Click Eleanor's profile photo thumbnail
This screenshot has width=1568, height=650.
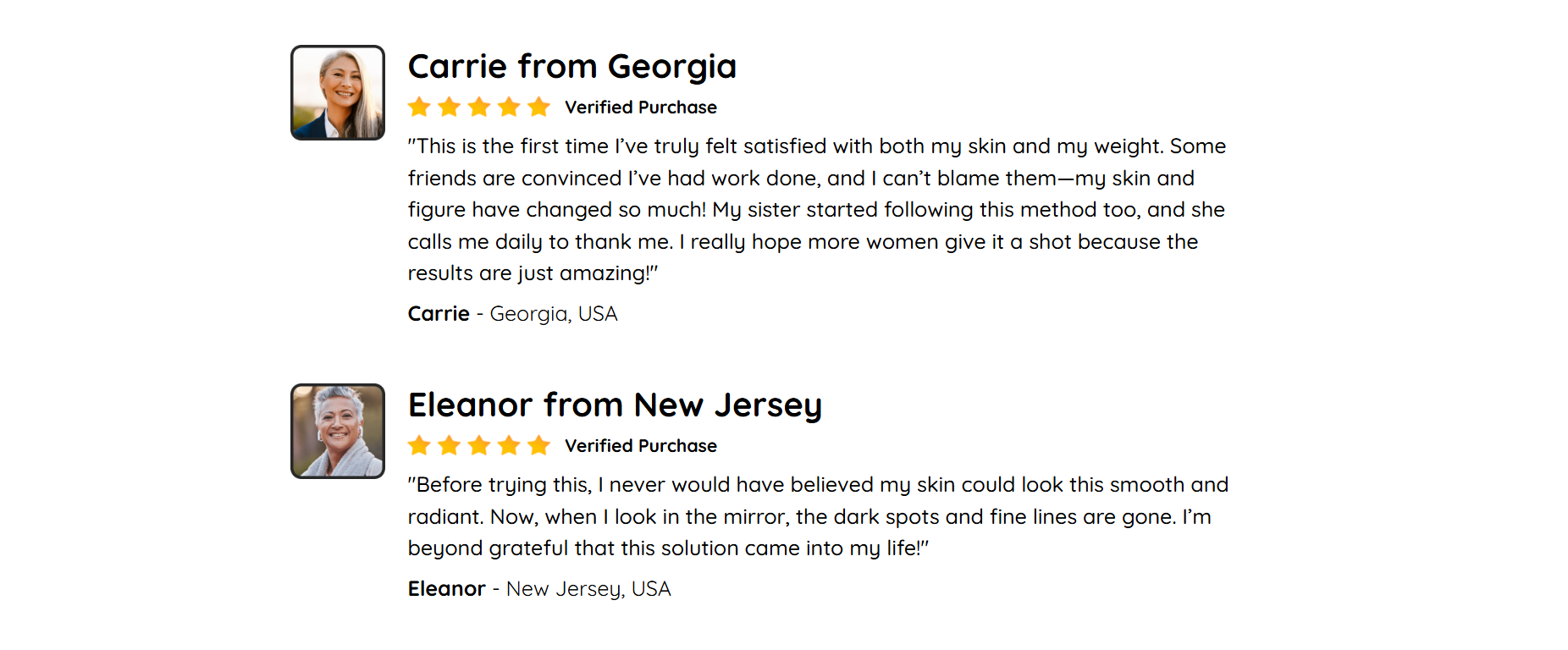(x=338, y=431)
